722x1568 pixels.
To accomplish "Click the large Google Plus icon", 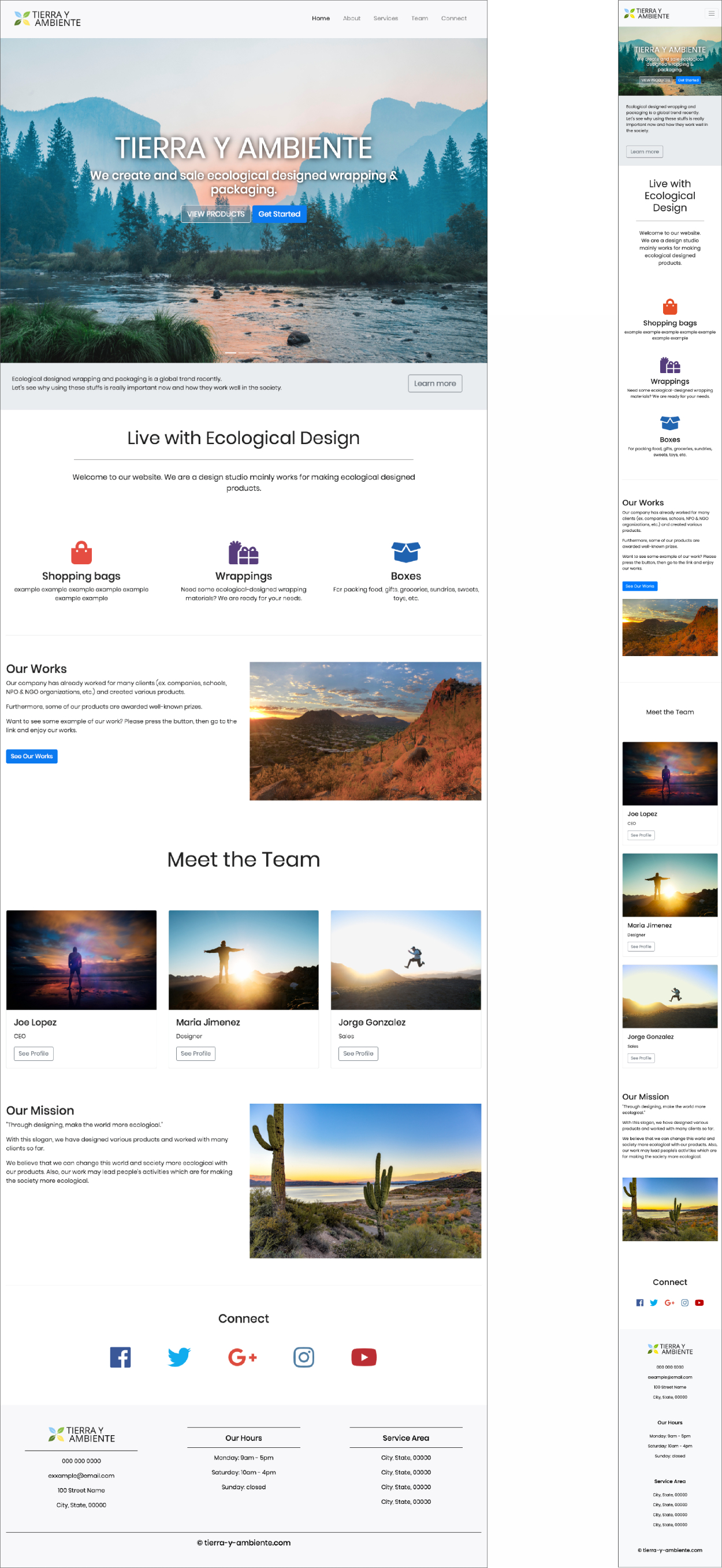I will tap(242, 1357).
